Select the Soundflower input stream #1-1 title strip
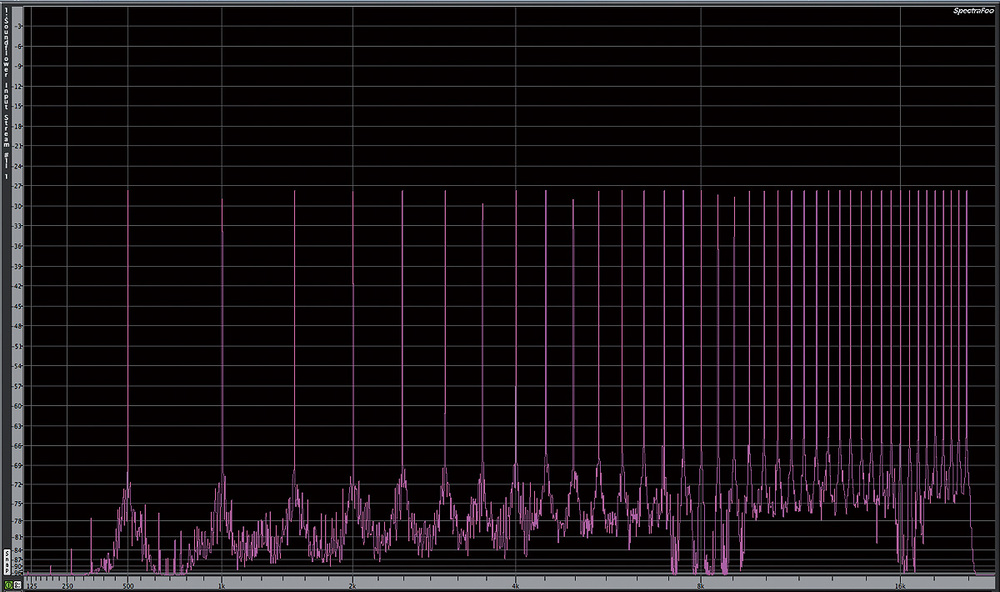 click(x=7, y=90)
